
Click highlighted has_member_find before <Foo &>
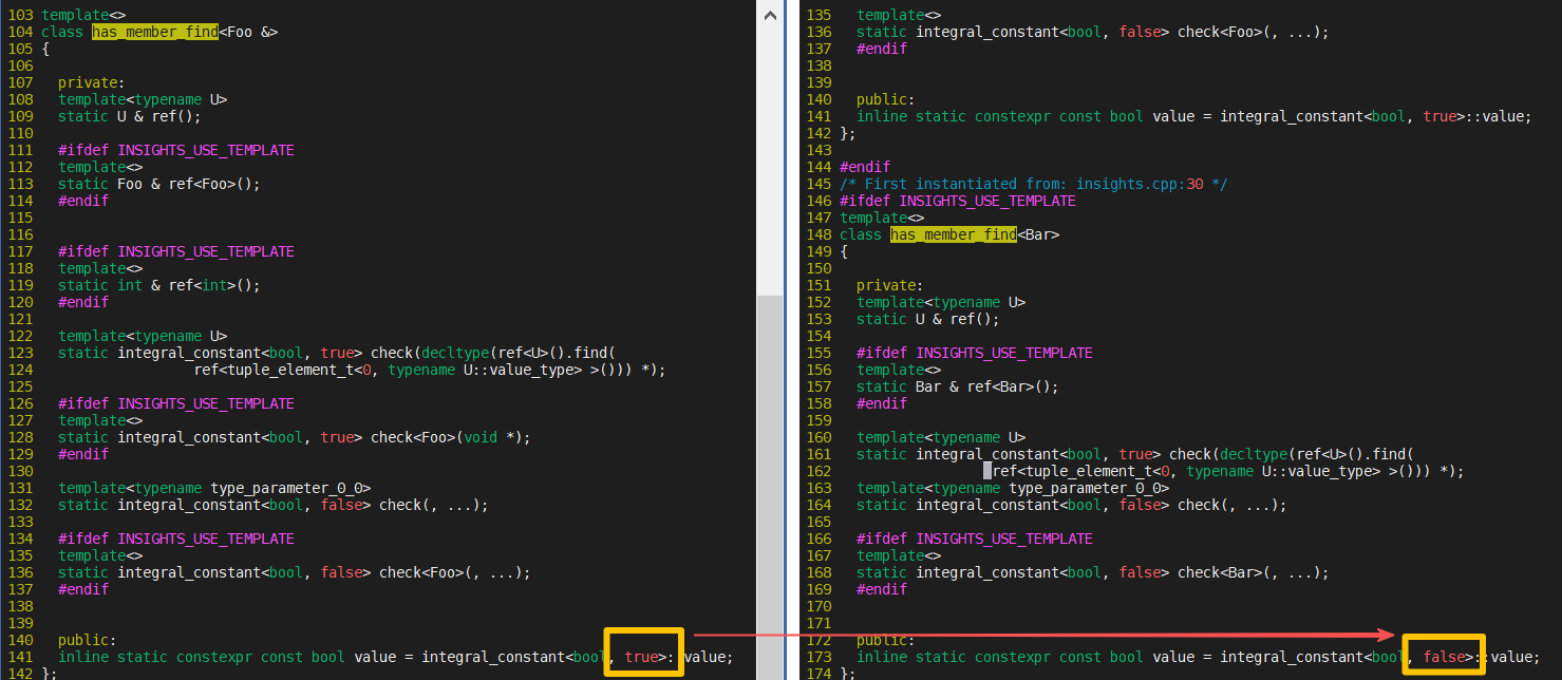pos(155,32)
